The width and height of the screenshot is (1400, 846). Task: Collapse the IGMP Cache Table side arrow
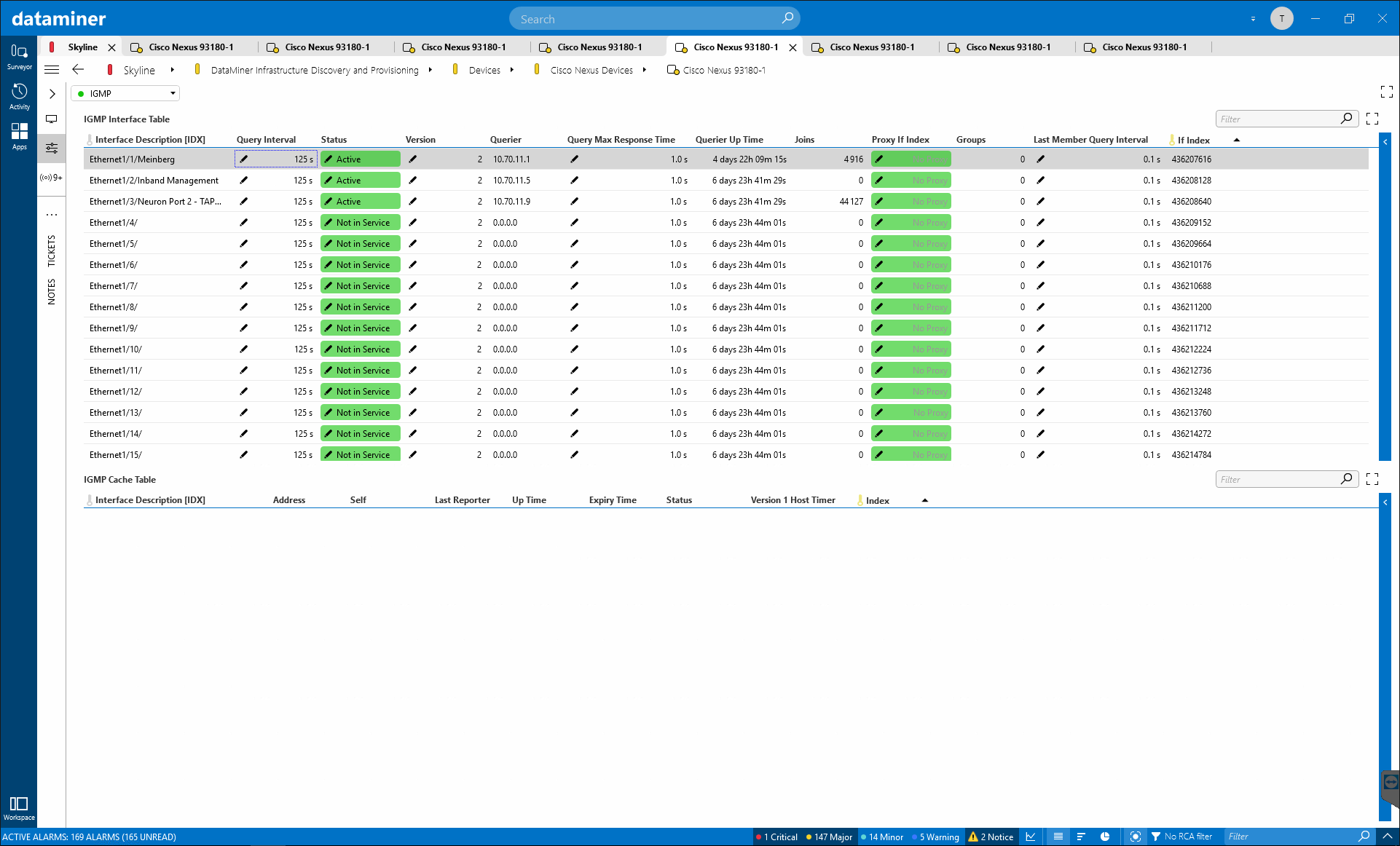point(1385,502)
